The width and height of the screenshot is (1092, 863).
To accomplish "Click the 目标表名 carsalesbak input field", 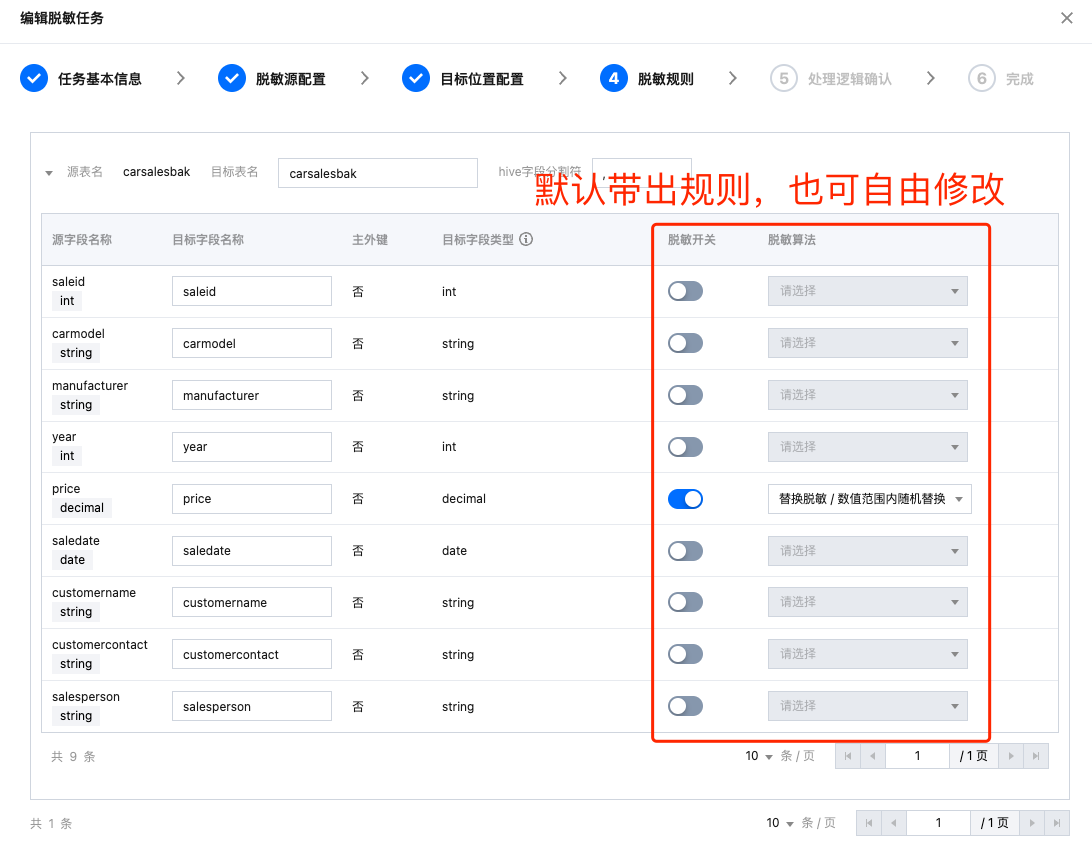I will pyautogui.click(x=377, y=173).
